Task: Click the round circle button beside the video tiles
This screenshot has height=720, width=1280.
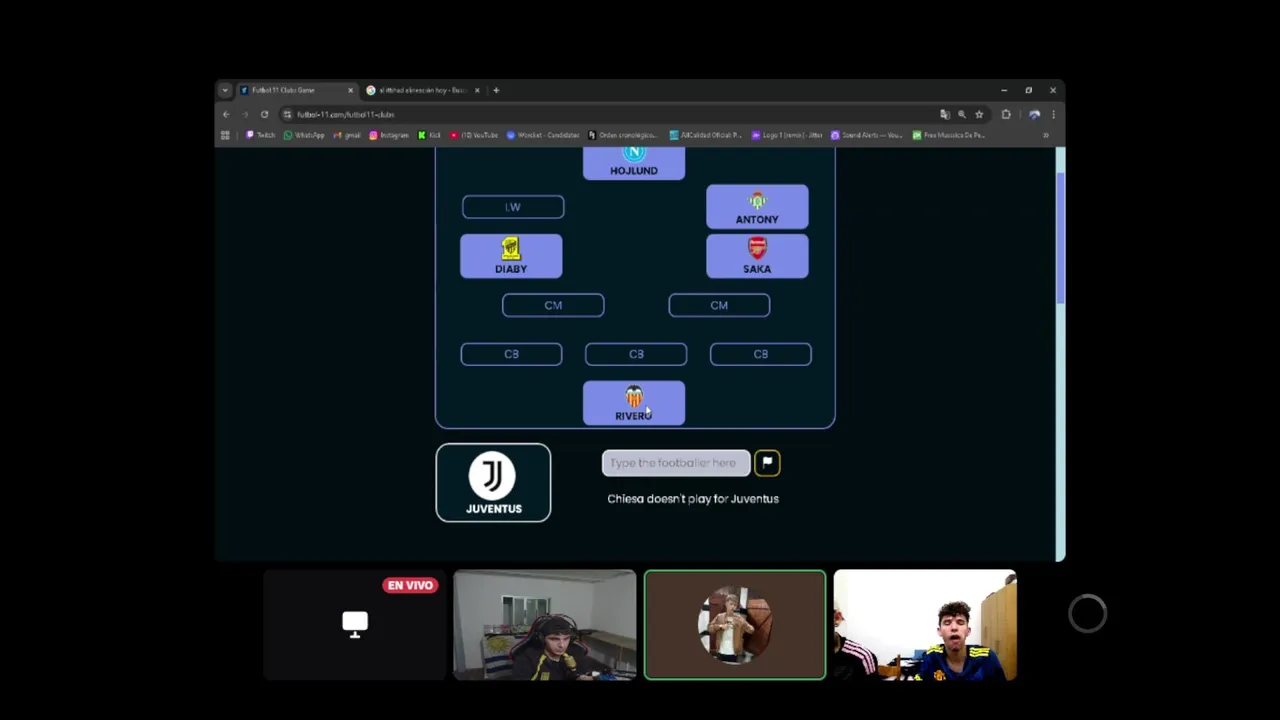Action: pos(1087,613)
